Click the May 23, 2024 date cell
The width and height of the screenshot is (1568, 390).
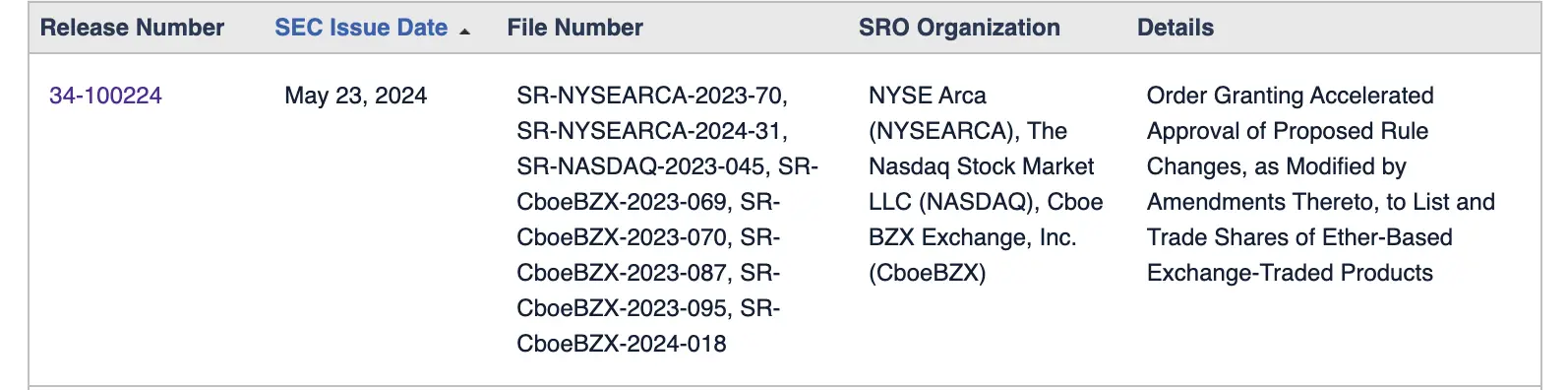point(355,96)
